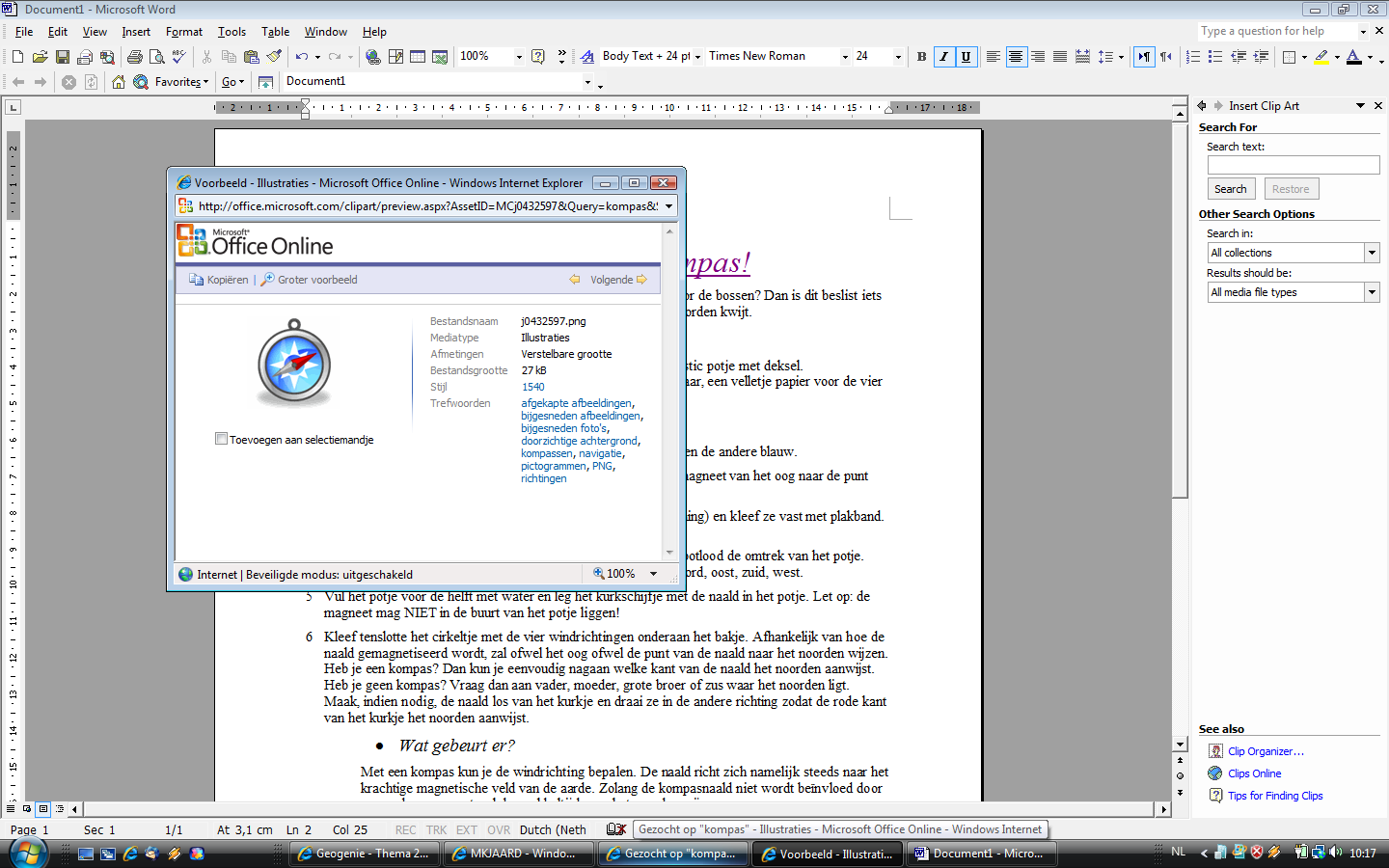
Task: Check Toevoegen aan selectiemandje box
Action: [x=221, y=439]
